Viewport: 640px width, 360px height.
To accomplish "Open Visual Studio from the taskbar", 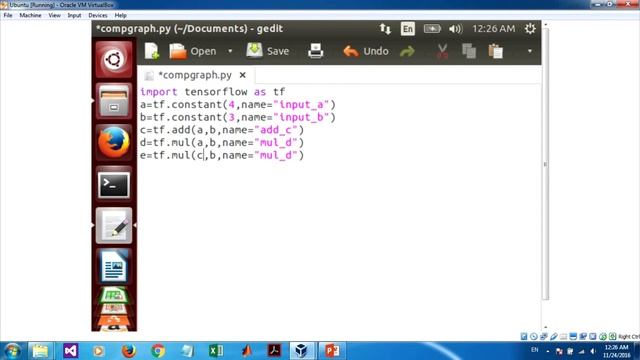I will (70, 351).
